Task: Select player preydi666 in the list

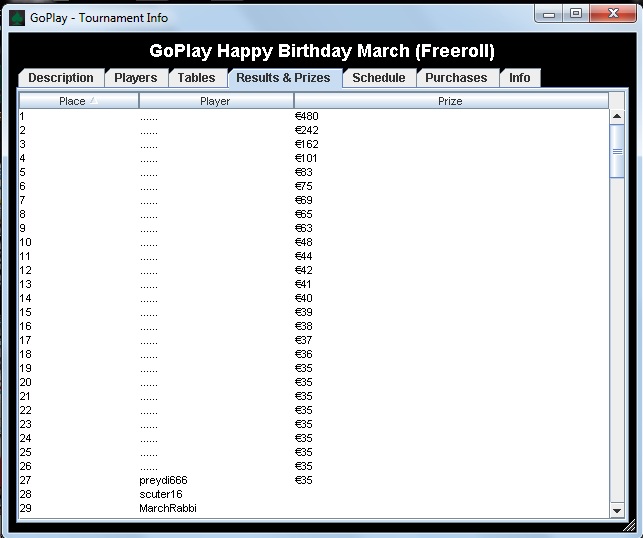Action: click(x=163, y=480)
